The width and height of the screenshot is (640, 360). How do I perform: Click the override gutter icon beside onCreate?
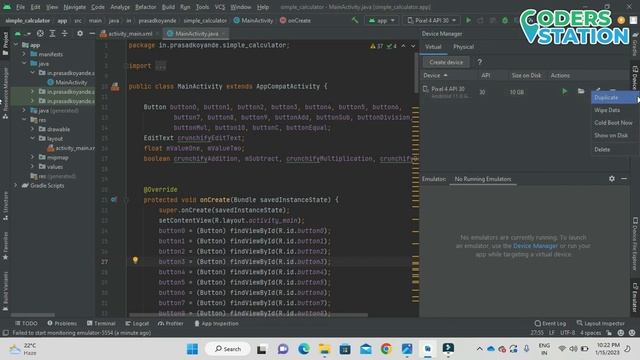[114, 200]
